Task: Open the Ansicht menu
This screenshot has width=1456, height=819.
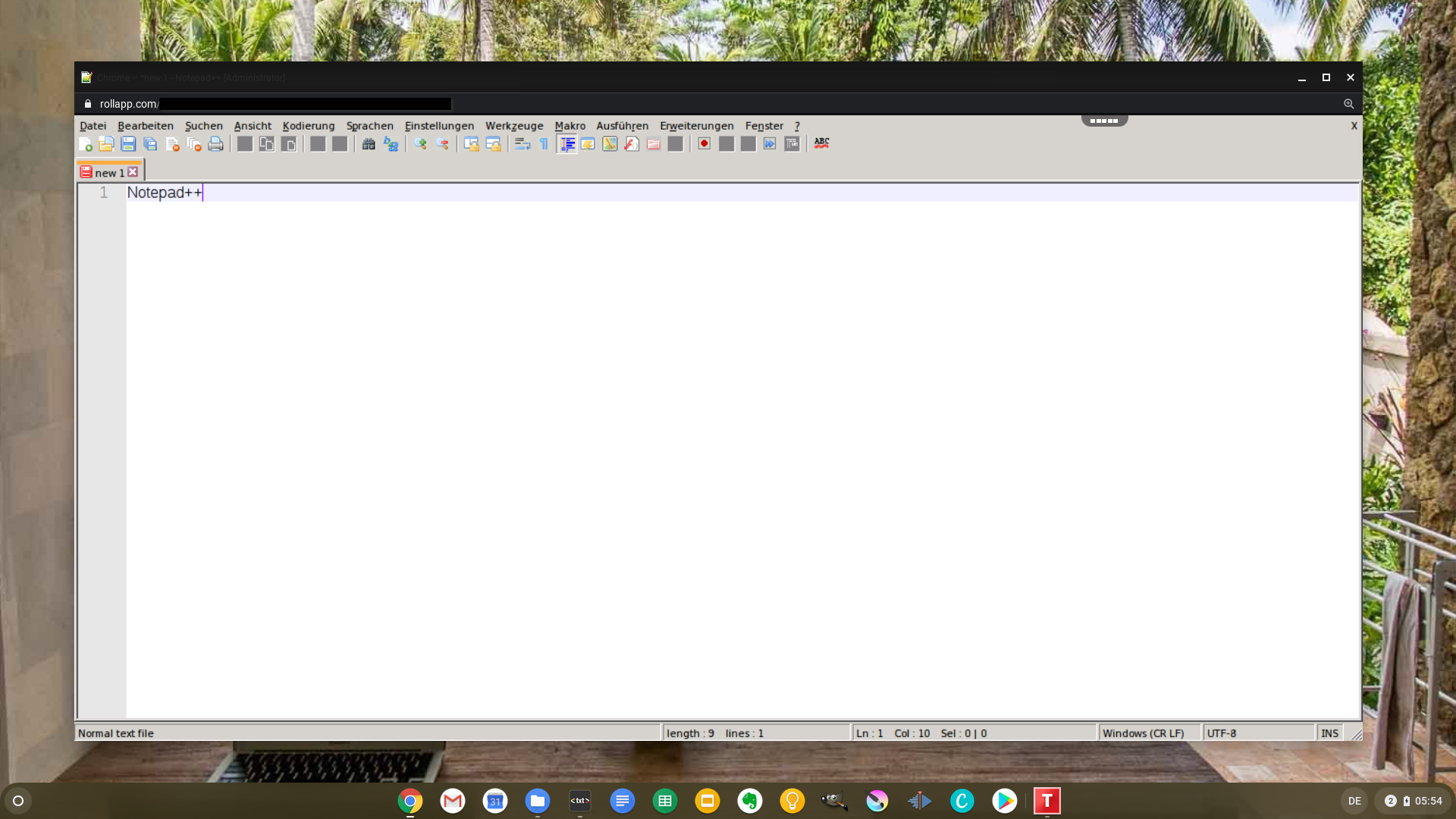Action: pyautogui.click(x=253, y=126)
